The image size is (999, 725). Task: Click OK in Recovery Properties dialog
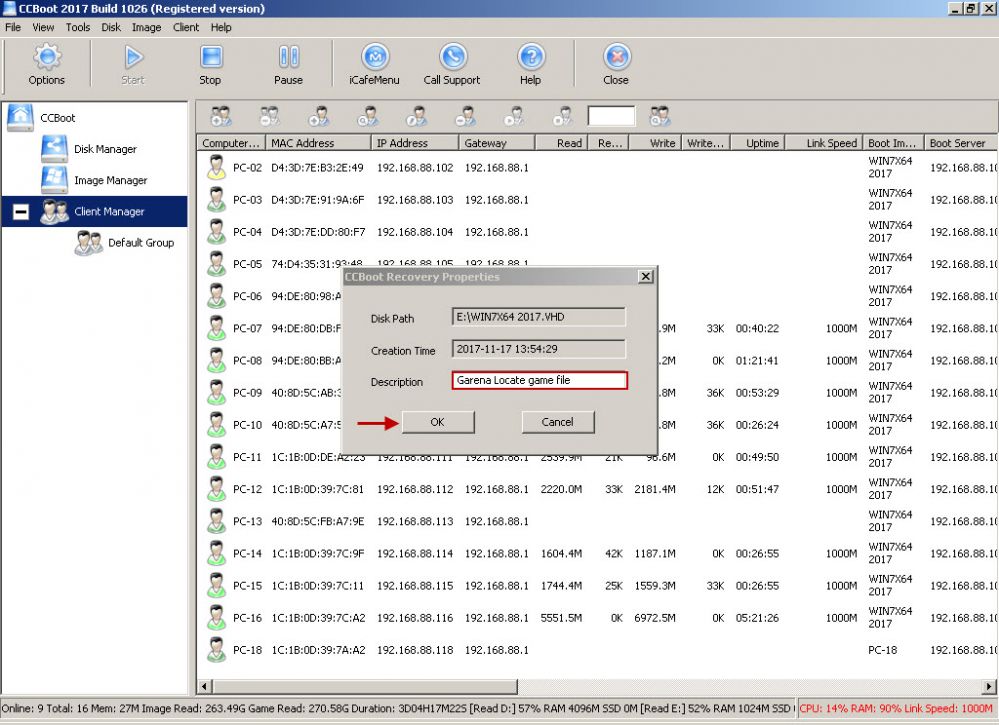click(437, 422)
